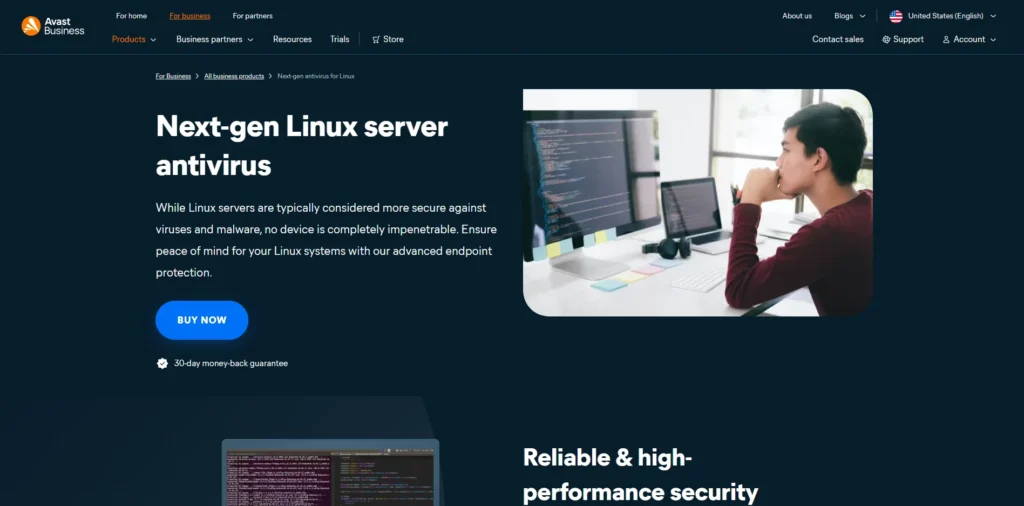1024x506 pixels.
Task: Click the terminal screenshot thumbnail
Action: click(330, 473)
